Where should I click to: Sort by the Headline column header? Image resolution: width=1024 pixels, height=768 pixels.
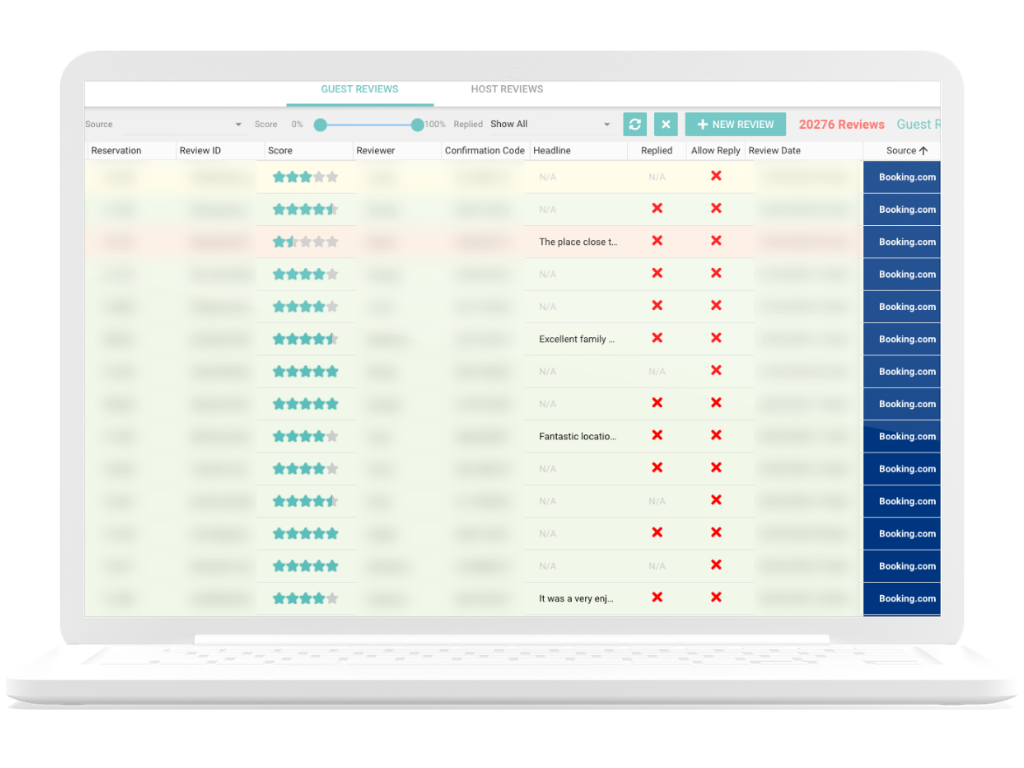click(x=552, y=150)
